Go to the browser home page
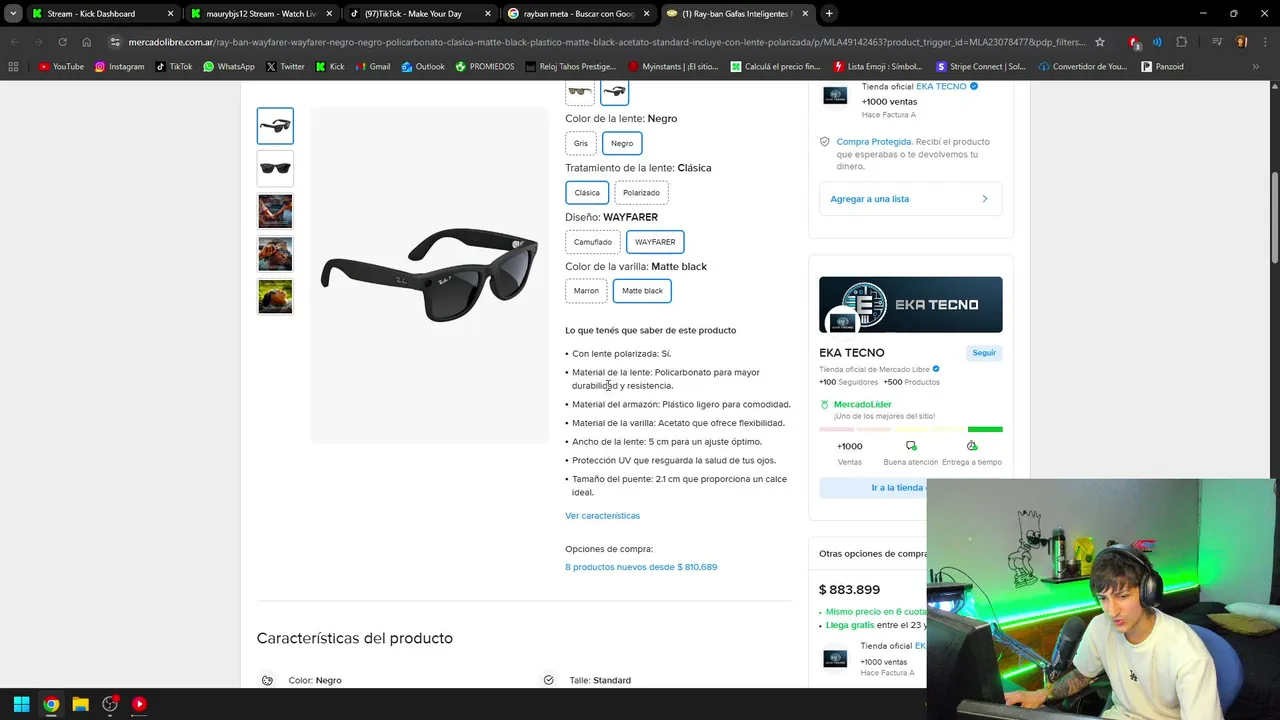 86,42
